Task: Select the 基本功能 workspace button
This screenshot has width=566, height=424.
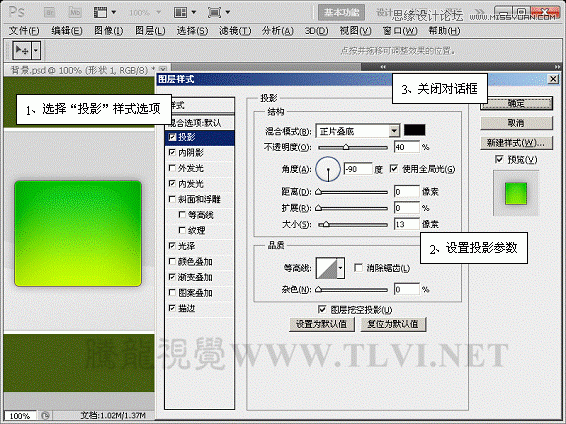Action: click(x=341, y=13)
